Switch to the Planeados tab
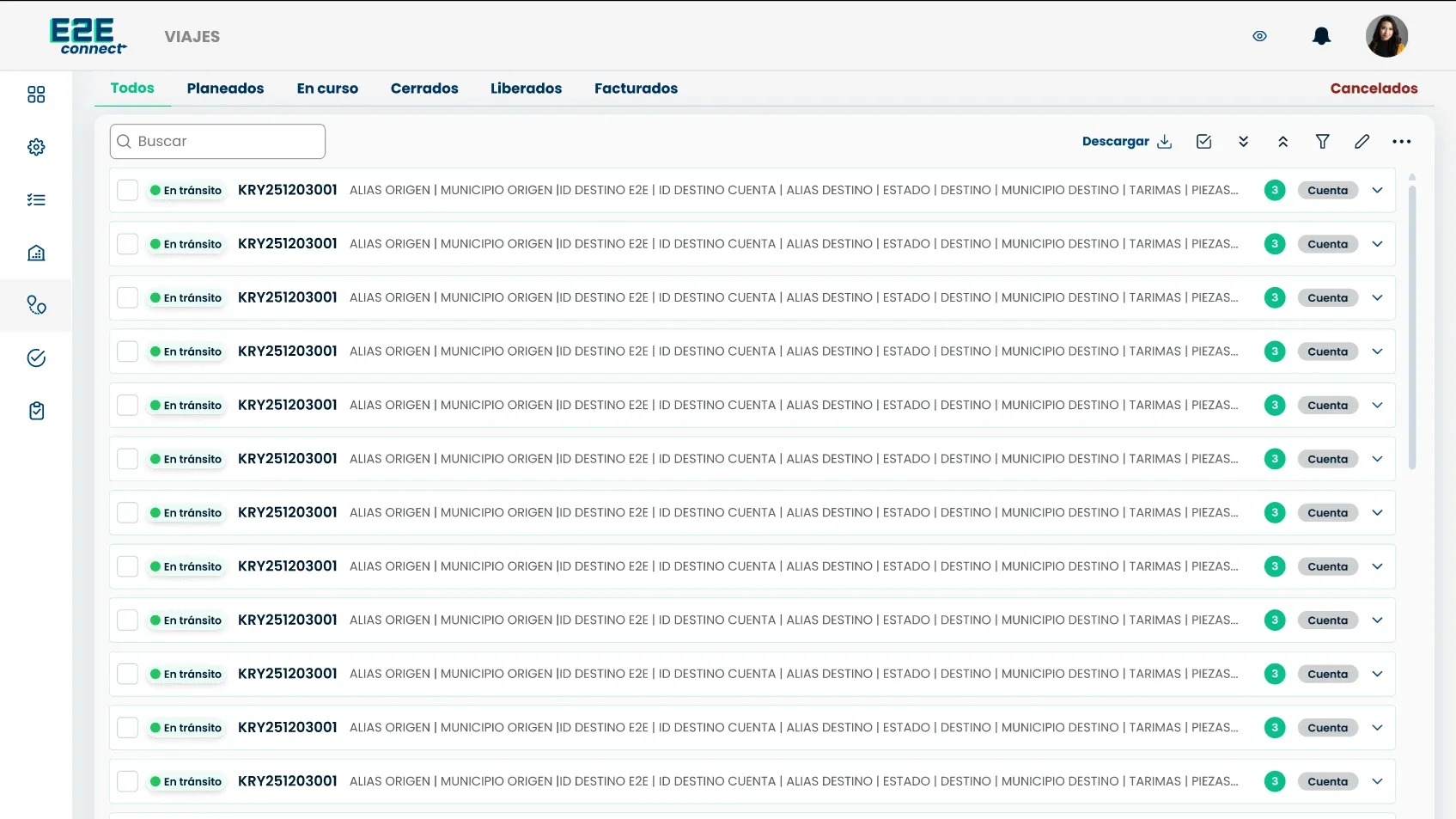1456x819 pixels. [x=225, y=88]
